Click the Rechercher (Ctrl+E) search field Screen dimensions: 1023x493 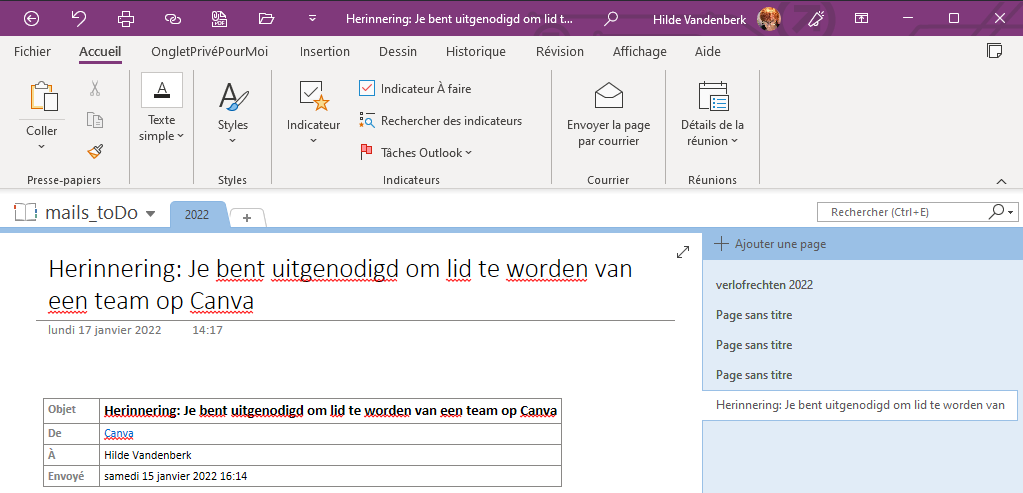click(x=903, y=212)
